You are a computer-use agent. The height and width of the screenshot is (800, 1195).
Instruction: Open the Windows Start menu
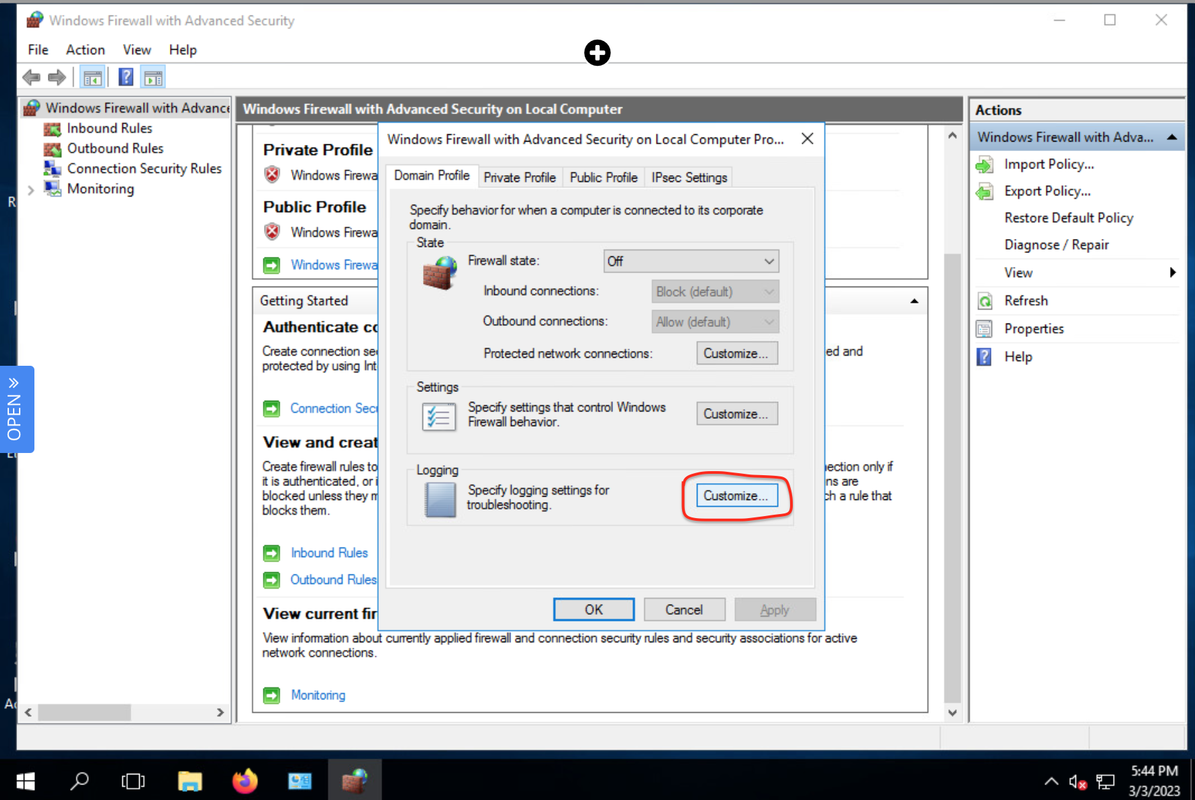[x=25, y=781]
